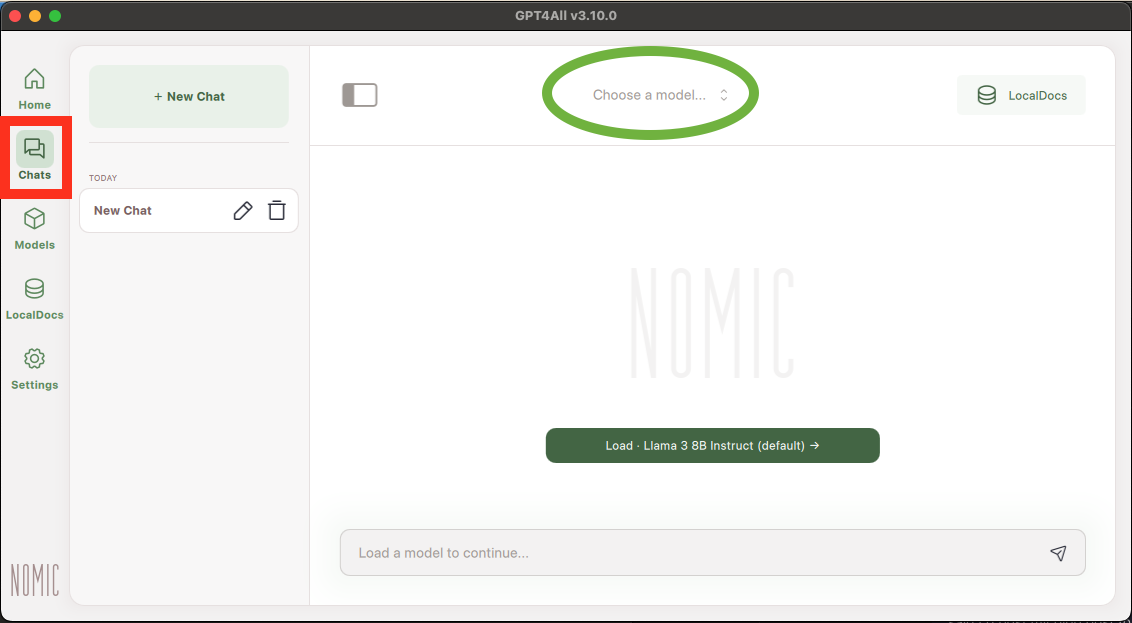Select the Home sidebar icon
The image size is (1132, 623).
pos(34,88)
